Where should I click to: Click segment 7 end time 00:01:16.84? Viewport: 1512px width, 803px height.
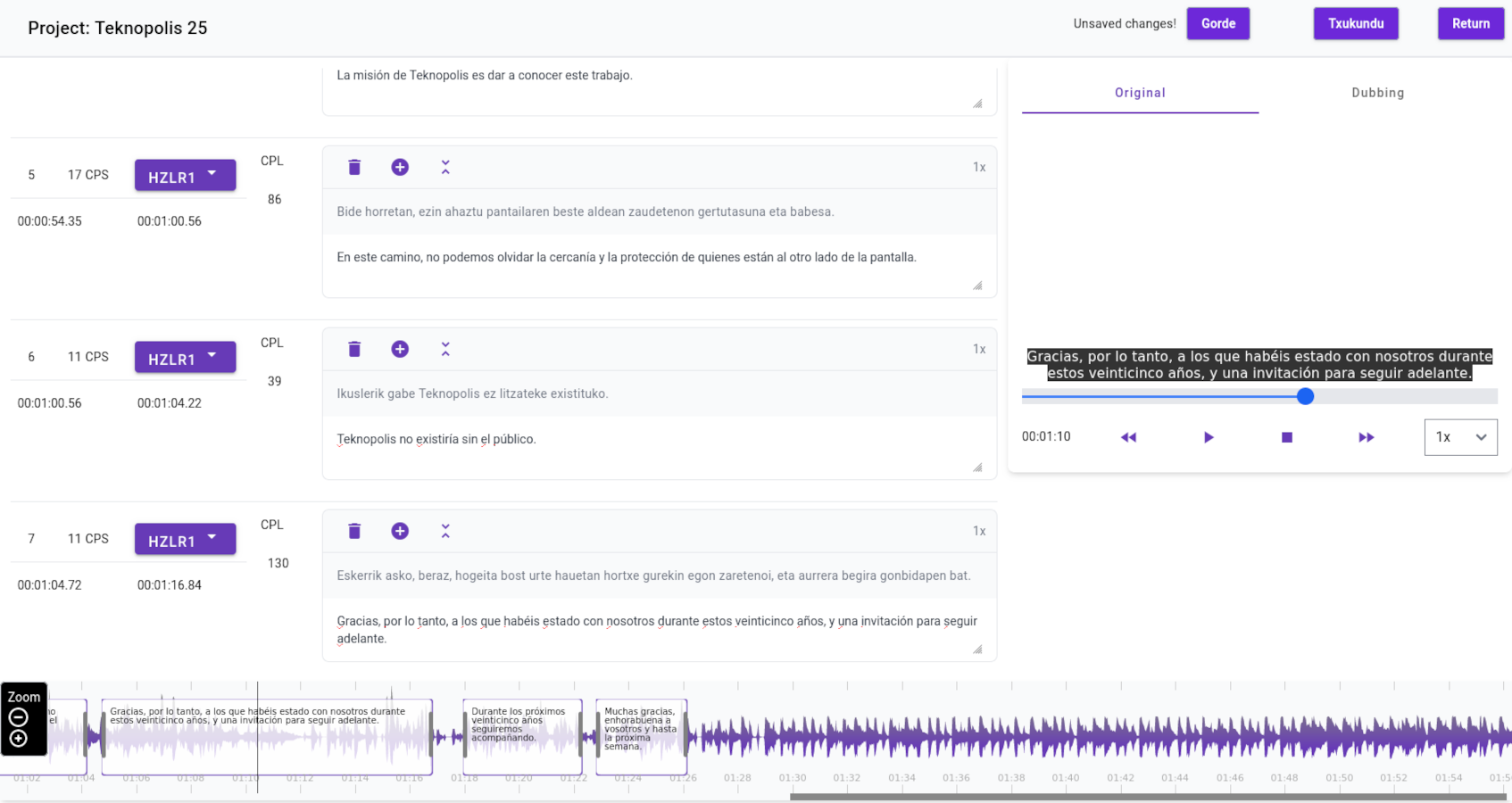(x=170, y=585)
